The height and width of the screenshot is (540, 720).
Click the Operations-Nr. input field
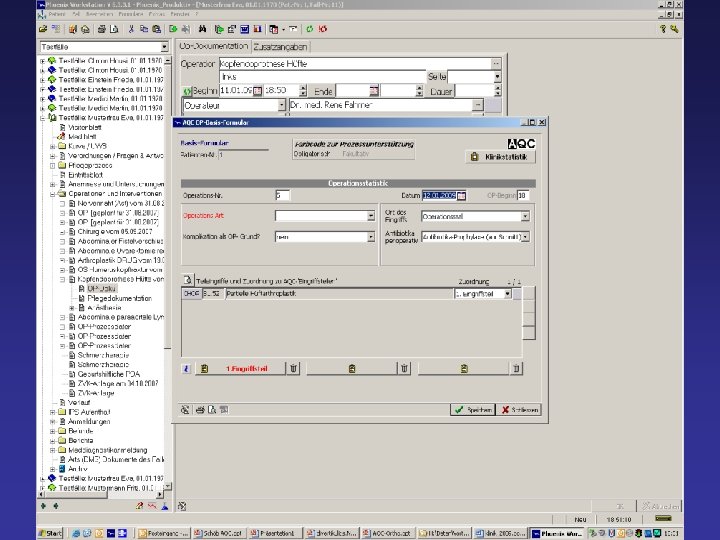tap(282, 195)
